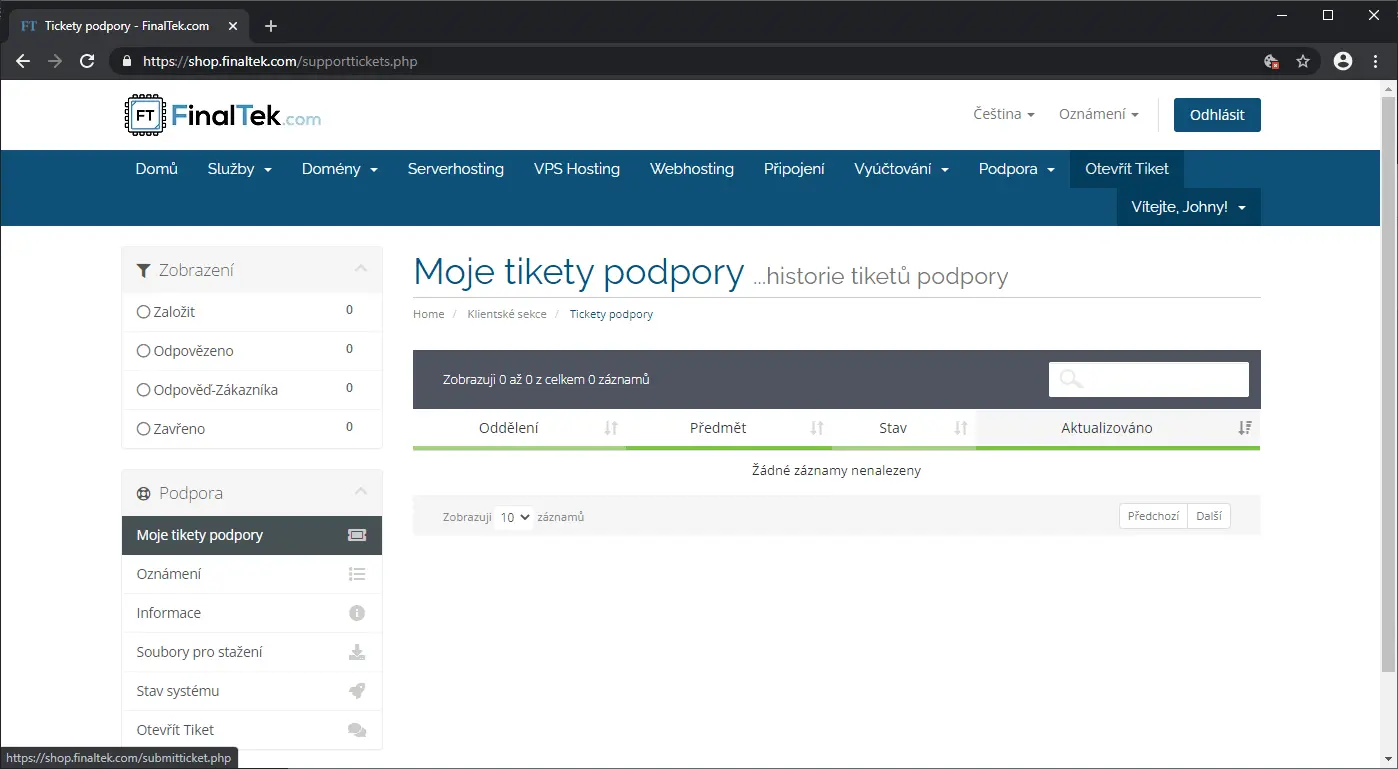The image size is (1398, 769).
Task: Select the Založit filter radio button
Action: pyautogui.click(x=143, y=312)
